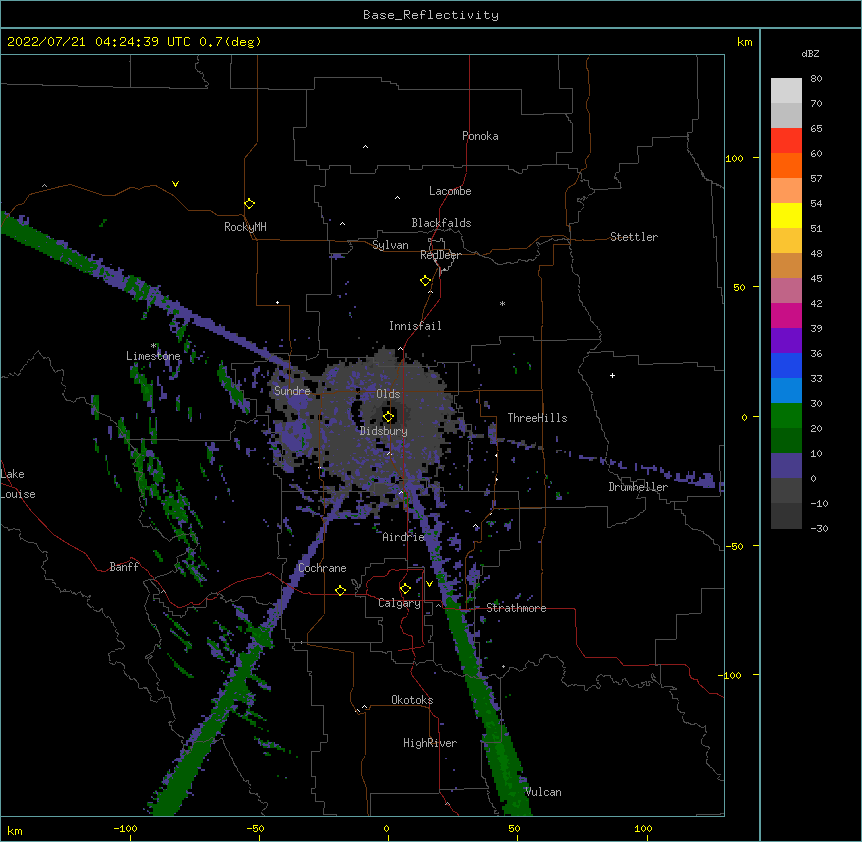862x842 pixels.
Task: Click the Vulcan label
Action: [543, 792]
